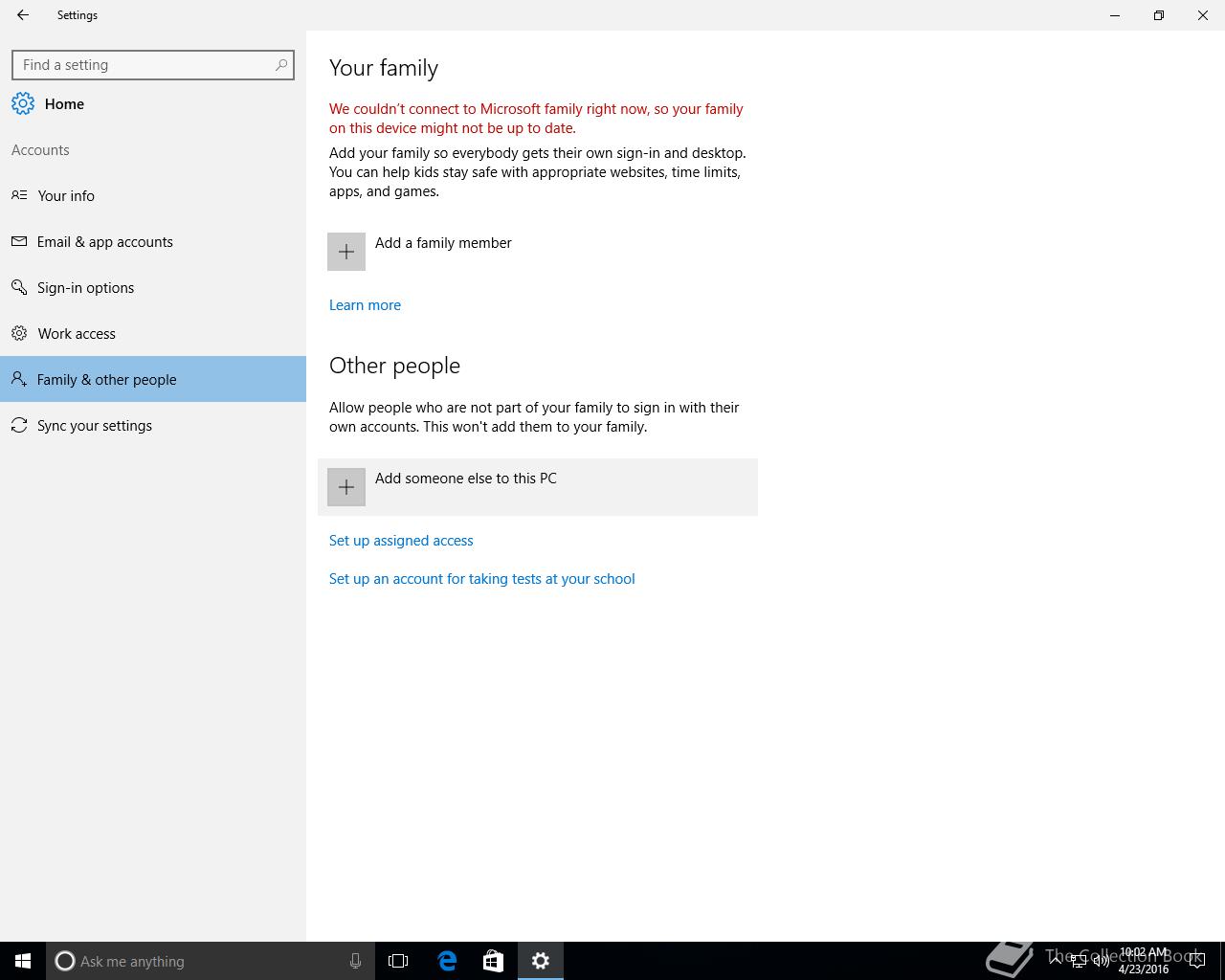
Task: Open Sign-in options
Action: click(x=153, y=287)
